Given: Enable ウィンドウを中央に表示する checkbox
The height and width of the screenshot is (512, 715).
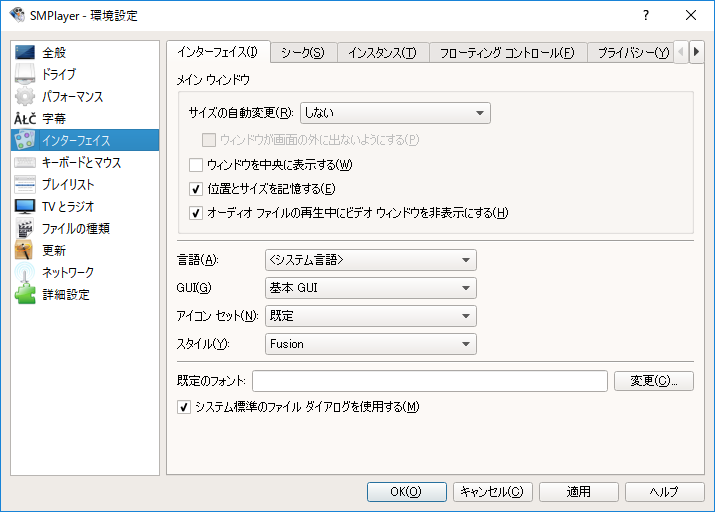Looking at the screenshot, I should tap(197, 164).
